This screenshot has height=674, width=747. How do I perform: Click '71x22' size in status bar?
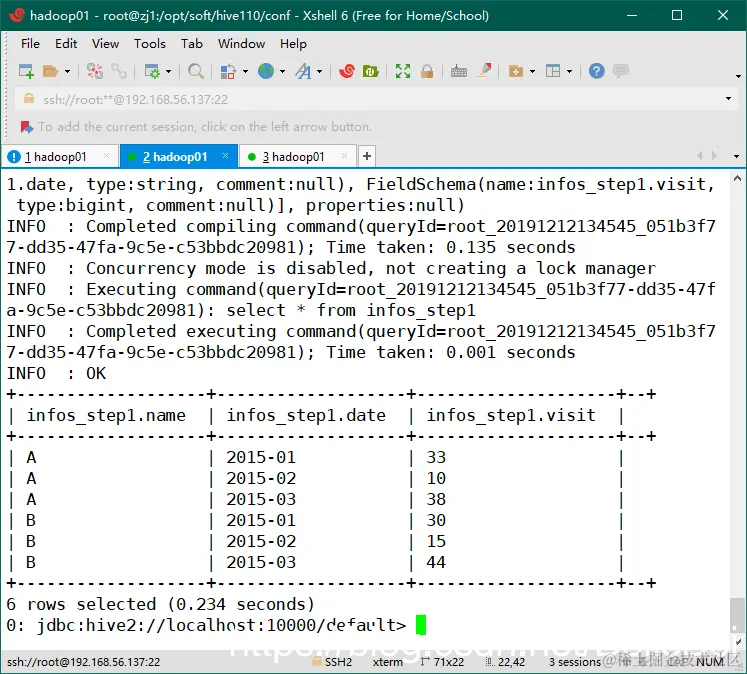[448, 662]
